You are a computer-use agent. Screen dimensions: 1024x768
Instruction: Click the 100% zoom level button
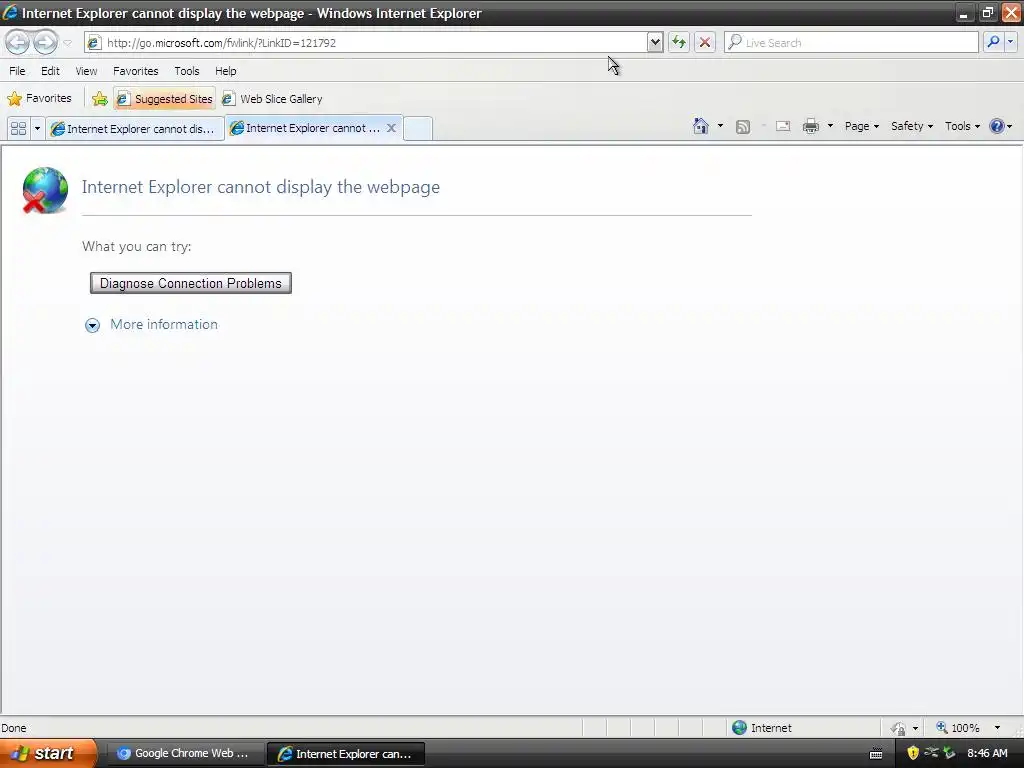point(958,728)
